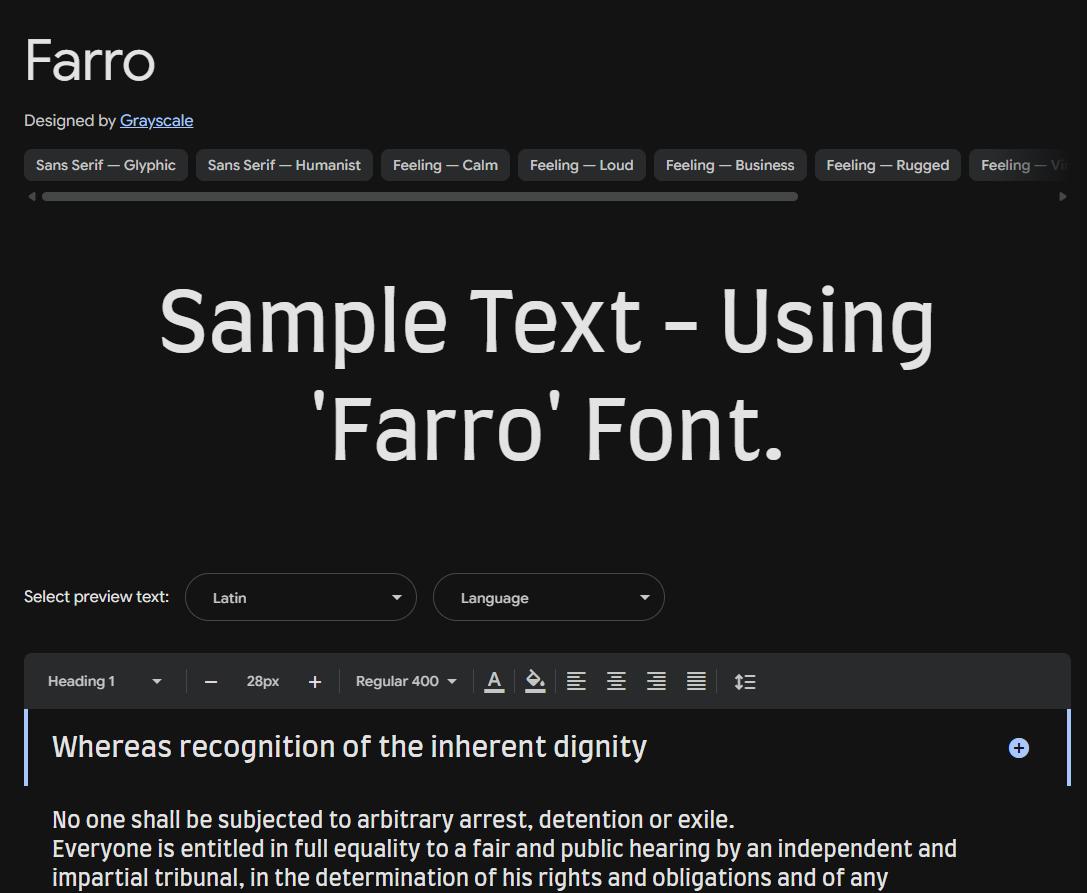Click the 'Everyone is entitled' paragraph line
The width and height of the screenshot is (1087, 893).
click(x=505, y=849)
